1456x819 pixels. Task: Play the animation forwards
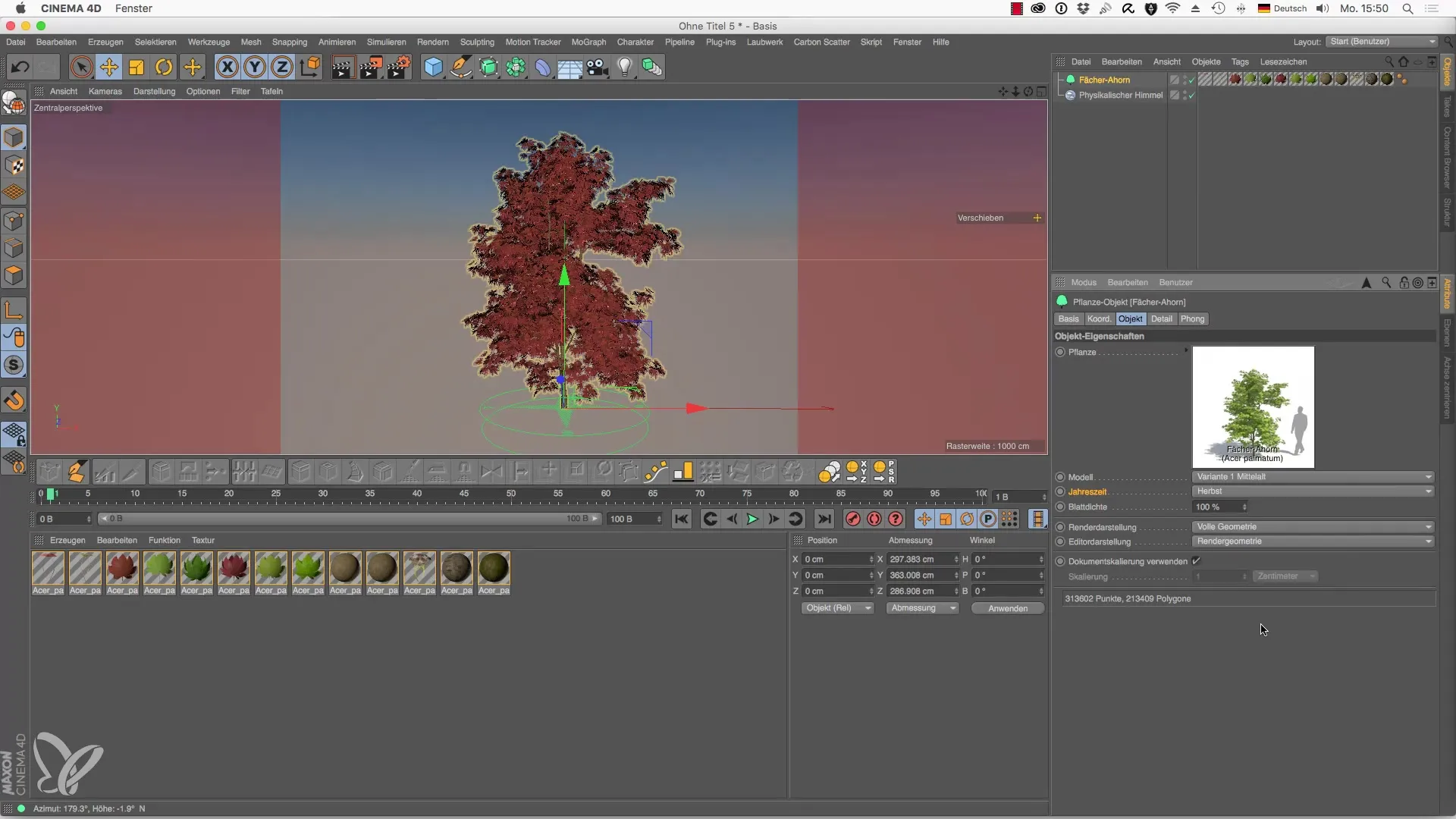752,519
